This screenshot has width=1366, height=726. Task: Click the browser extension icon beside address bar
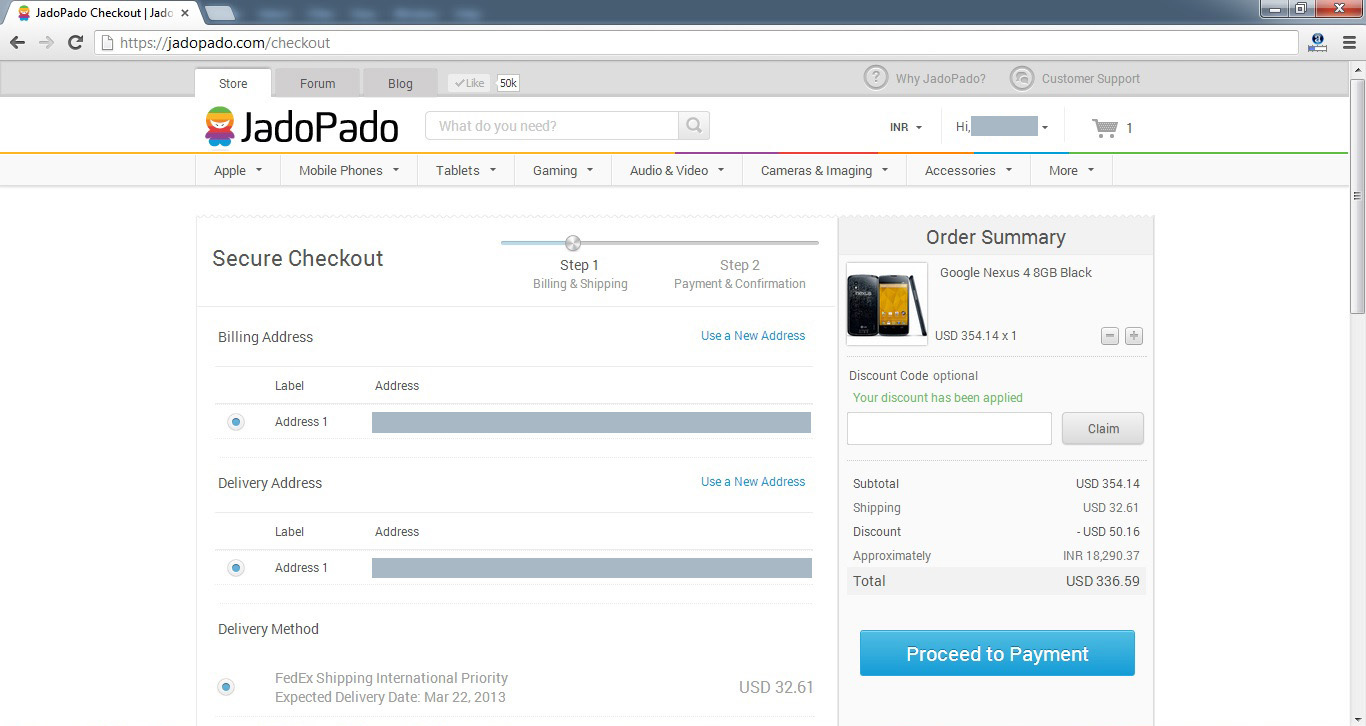click(1318, 43)
